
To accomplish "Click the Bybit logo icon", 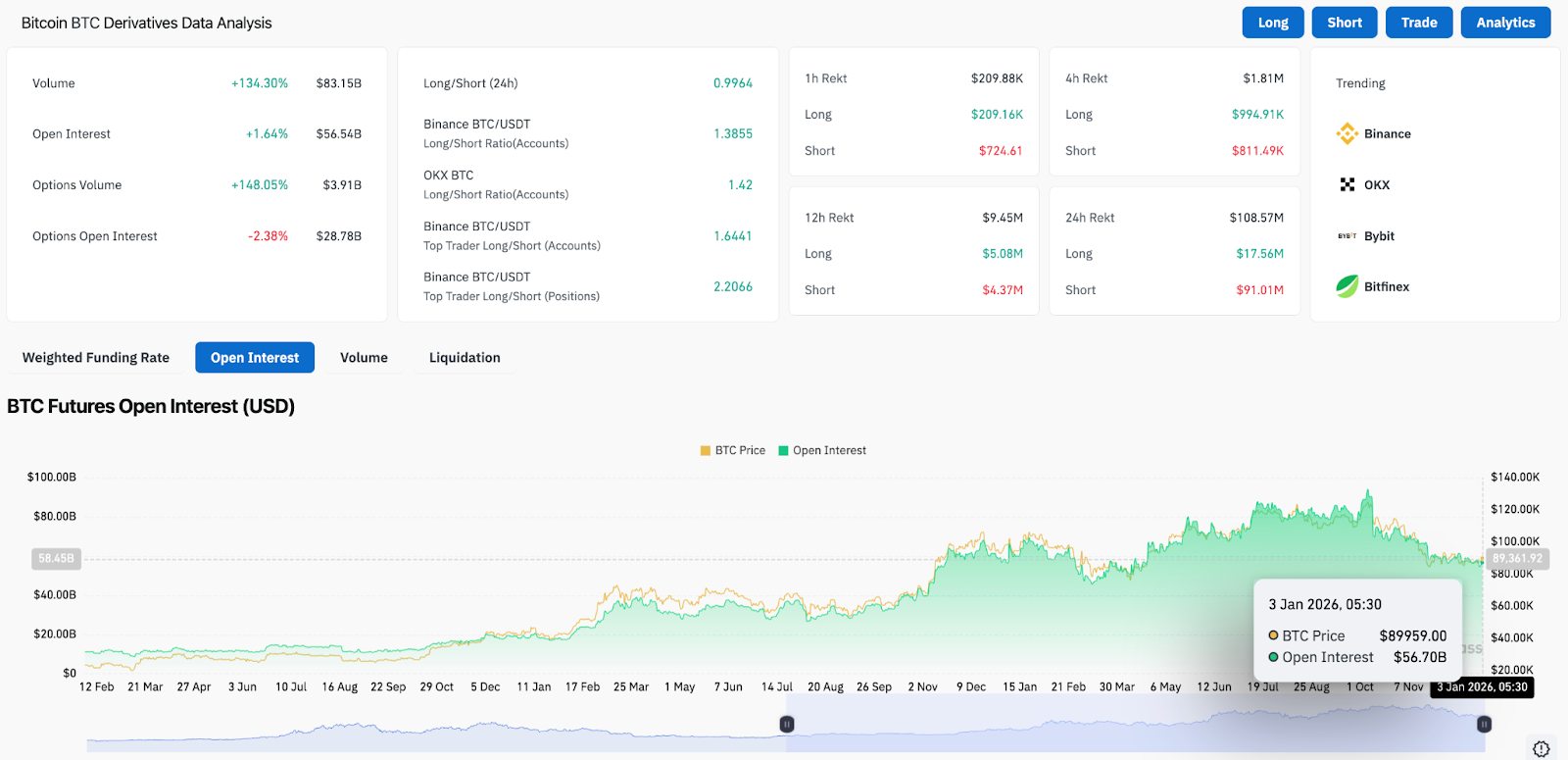I will click(1347, 235).
